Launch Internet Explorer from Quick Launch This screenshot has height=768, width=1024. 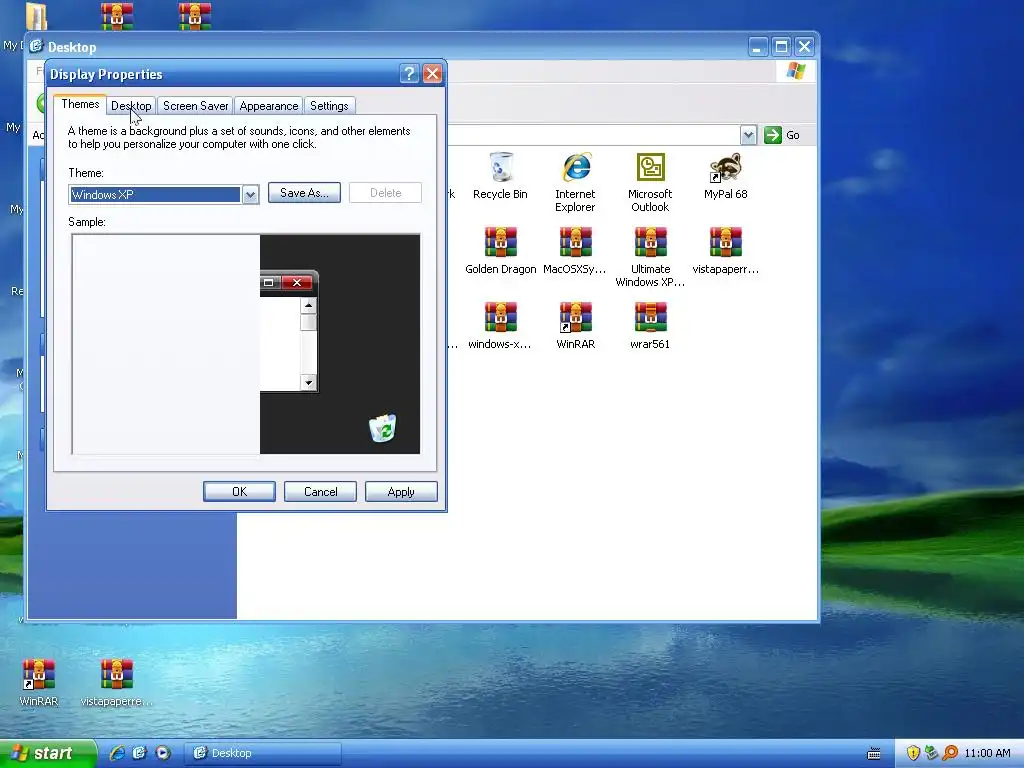point(118,753)
